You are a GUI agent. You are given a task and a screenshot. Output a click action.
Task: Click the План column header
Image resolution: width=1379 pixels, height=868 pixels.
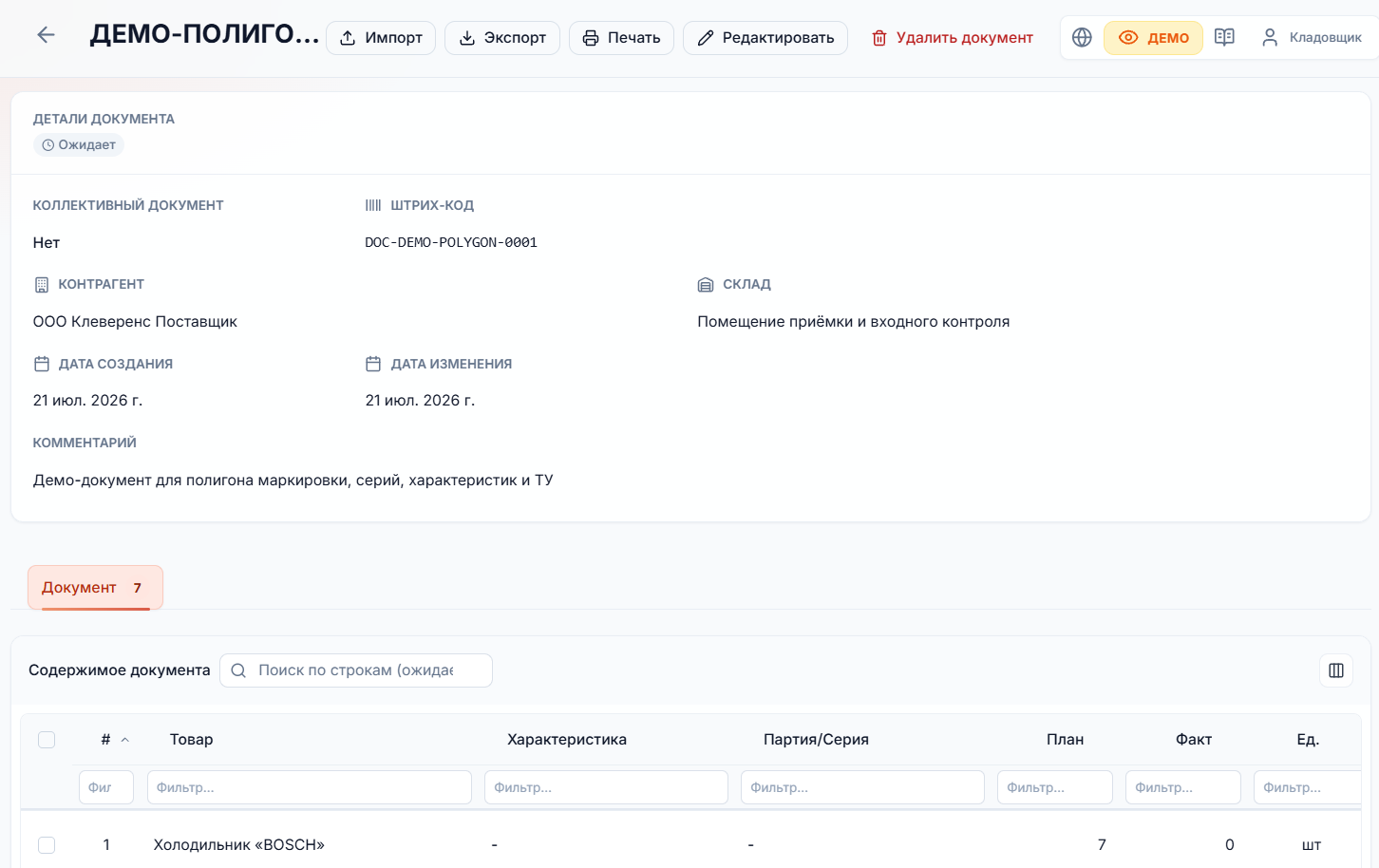click(1065, 740)
